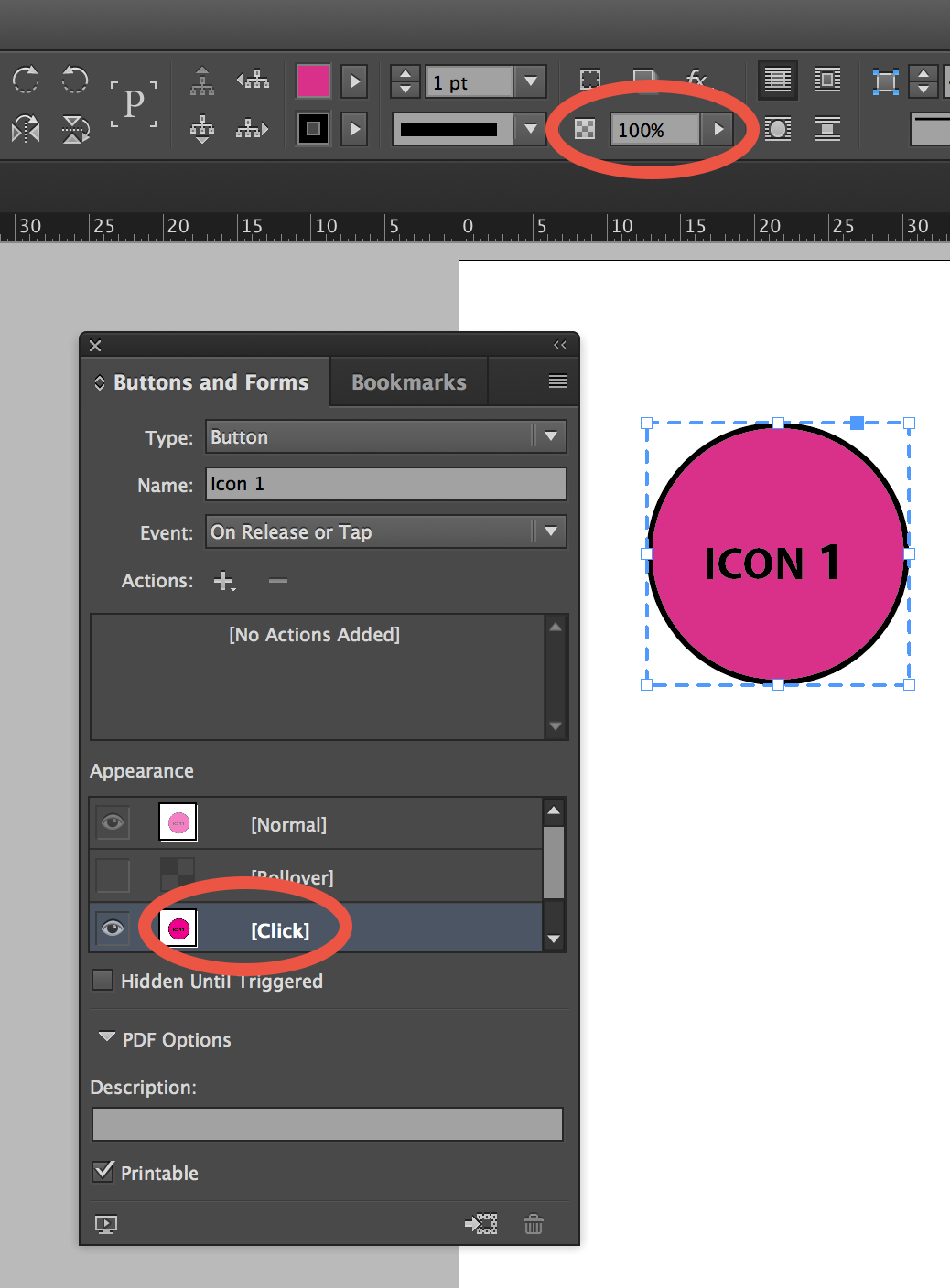Open the Buttons and Forms panel menu
950x1288 pixels.
[x=558, y=382]
